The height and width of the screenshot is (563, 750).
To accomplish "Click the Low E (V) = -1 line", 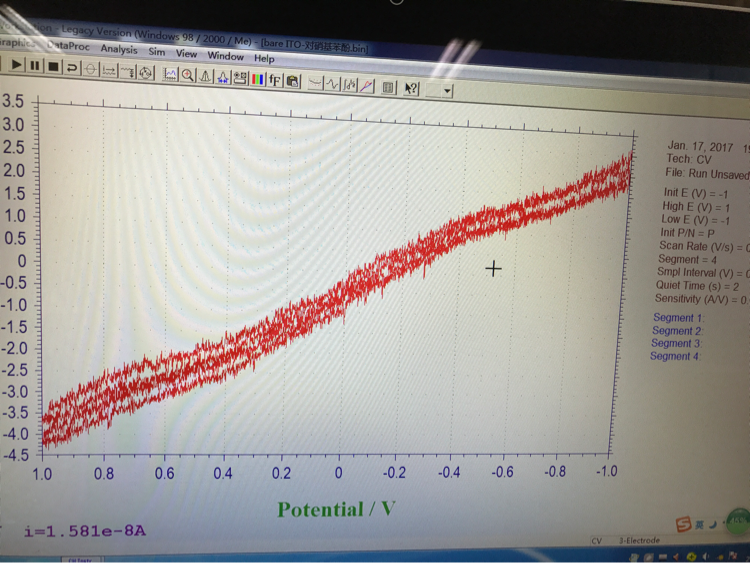I will pos(695,220).
